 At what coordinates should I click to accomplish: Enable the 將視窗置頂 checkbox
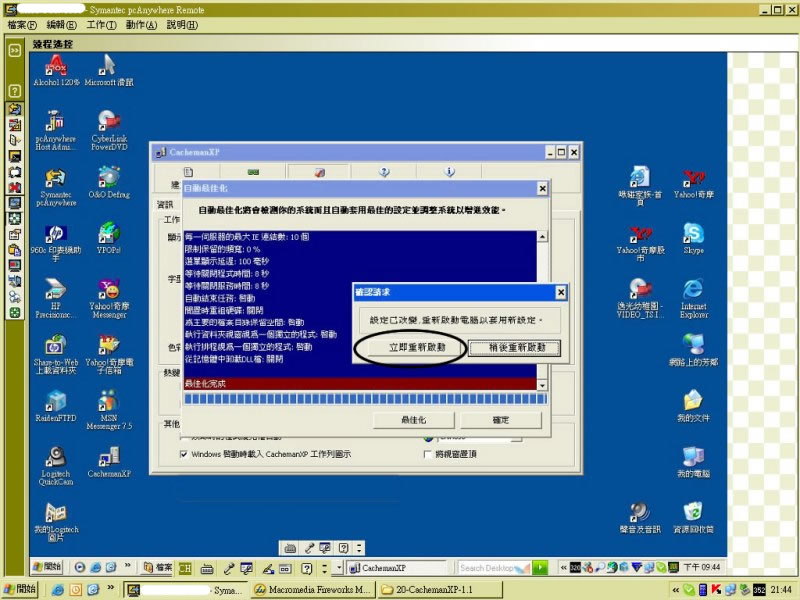(x=428, y=454)
